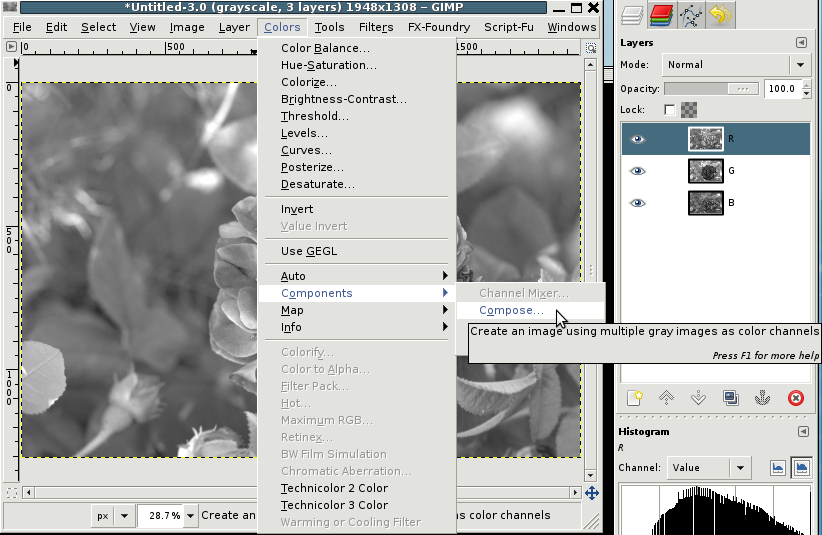Screen dimensions: 822x535
Task: Open the File menu
Action: click(x=22, y=27)
